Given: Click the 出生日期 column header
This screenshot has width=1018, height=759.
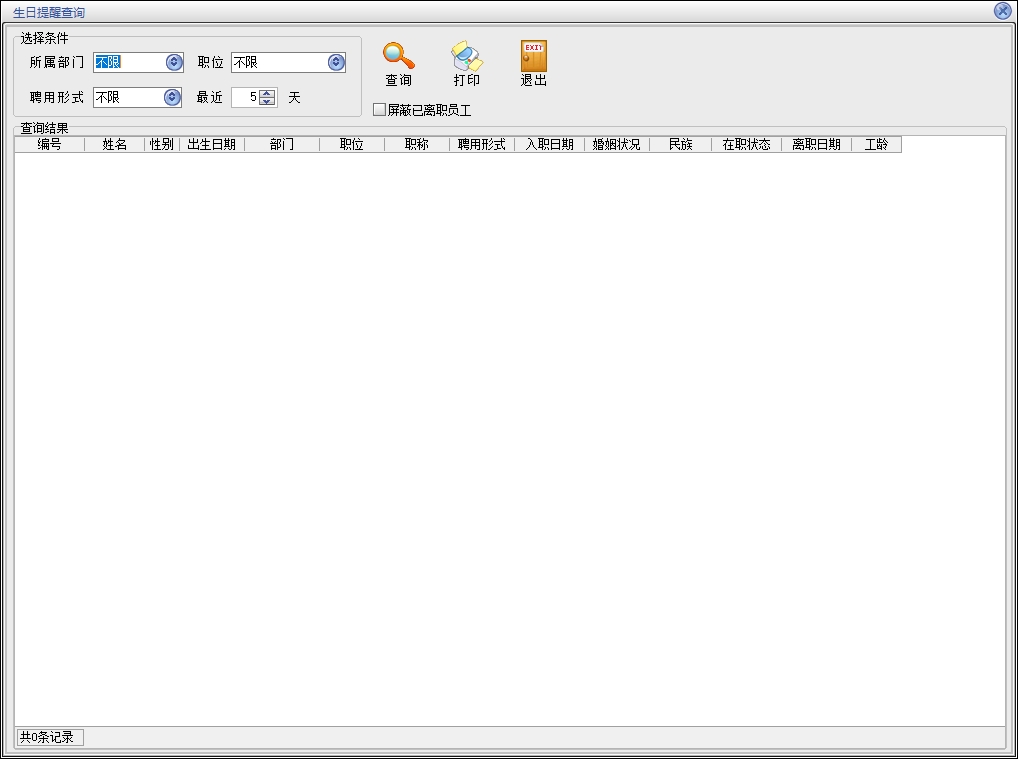Looking at the screenshot, I should click(211, 145).
